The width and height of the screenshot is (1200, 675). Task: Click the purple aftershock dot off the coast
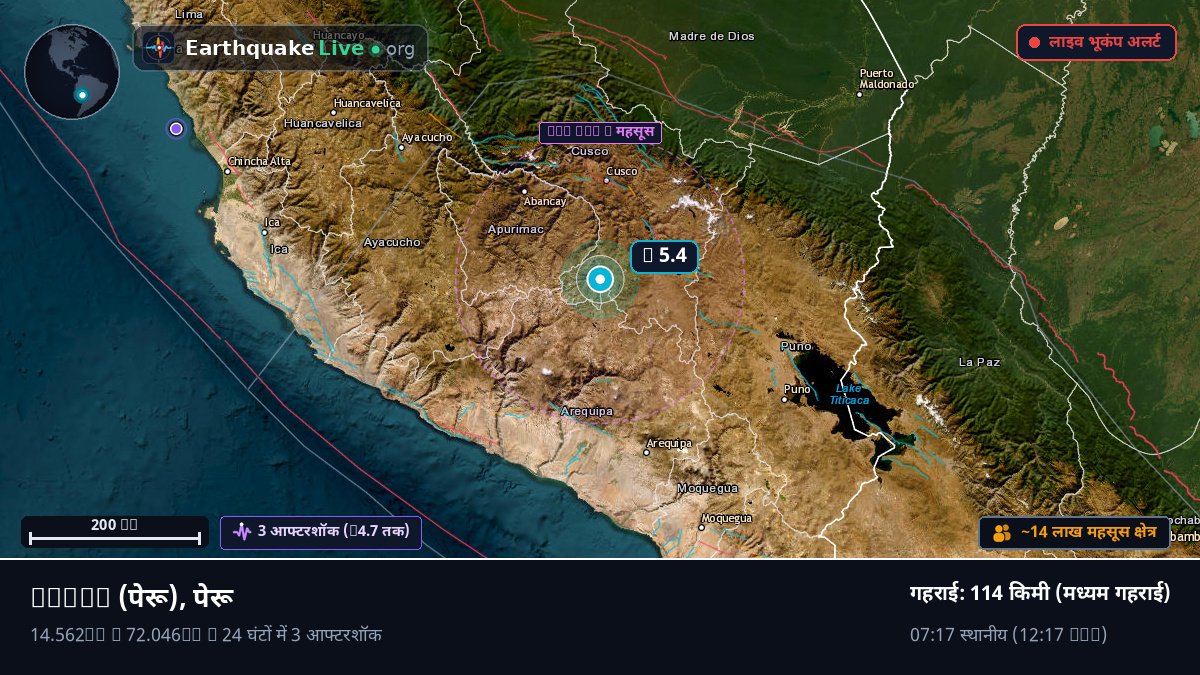tap(177, 128)
